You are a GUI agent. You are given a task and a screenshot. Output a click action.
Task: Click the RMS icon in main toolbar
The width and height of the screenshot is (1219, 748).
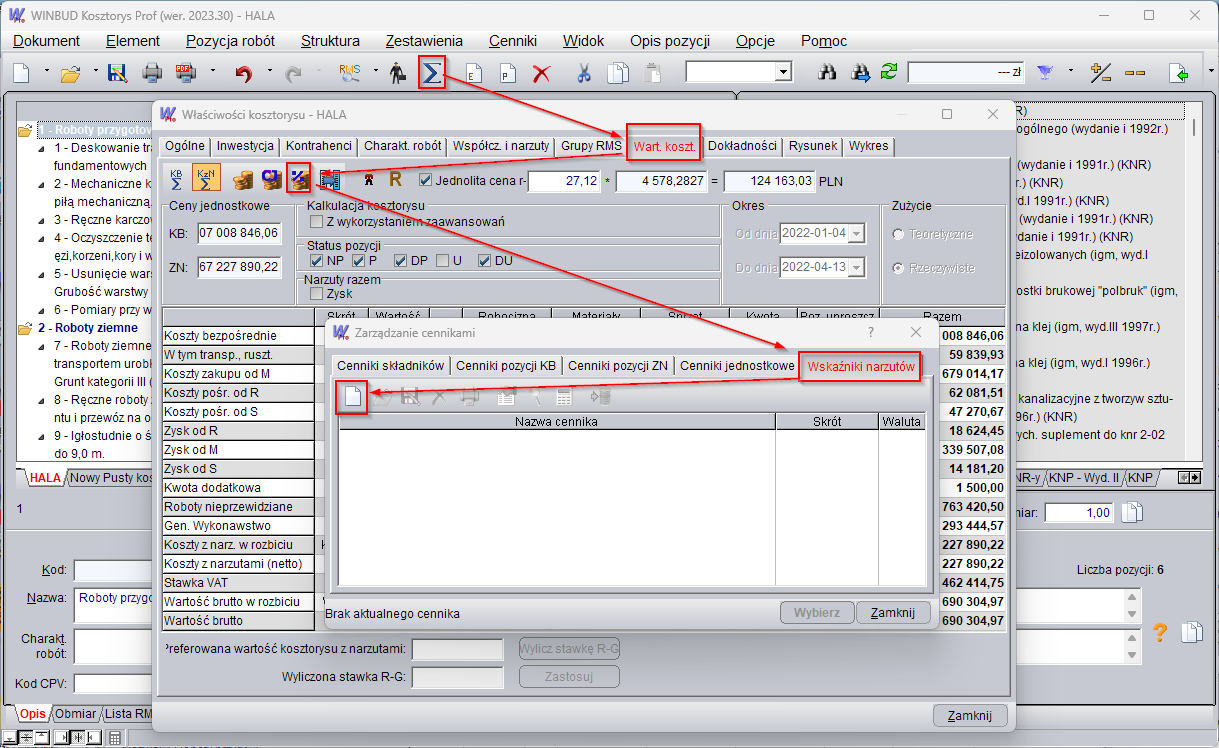coord(349,72)
